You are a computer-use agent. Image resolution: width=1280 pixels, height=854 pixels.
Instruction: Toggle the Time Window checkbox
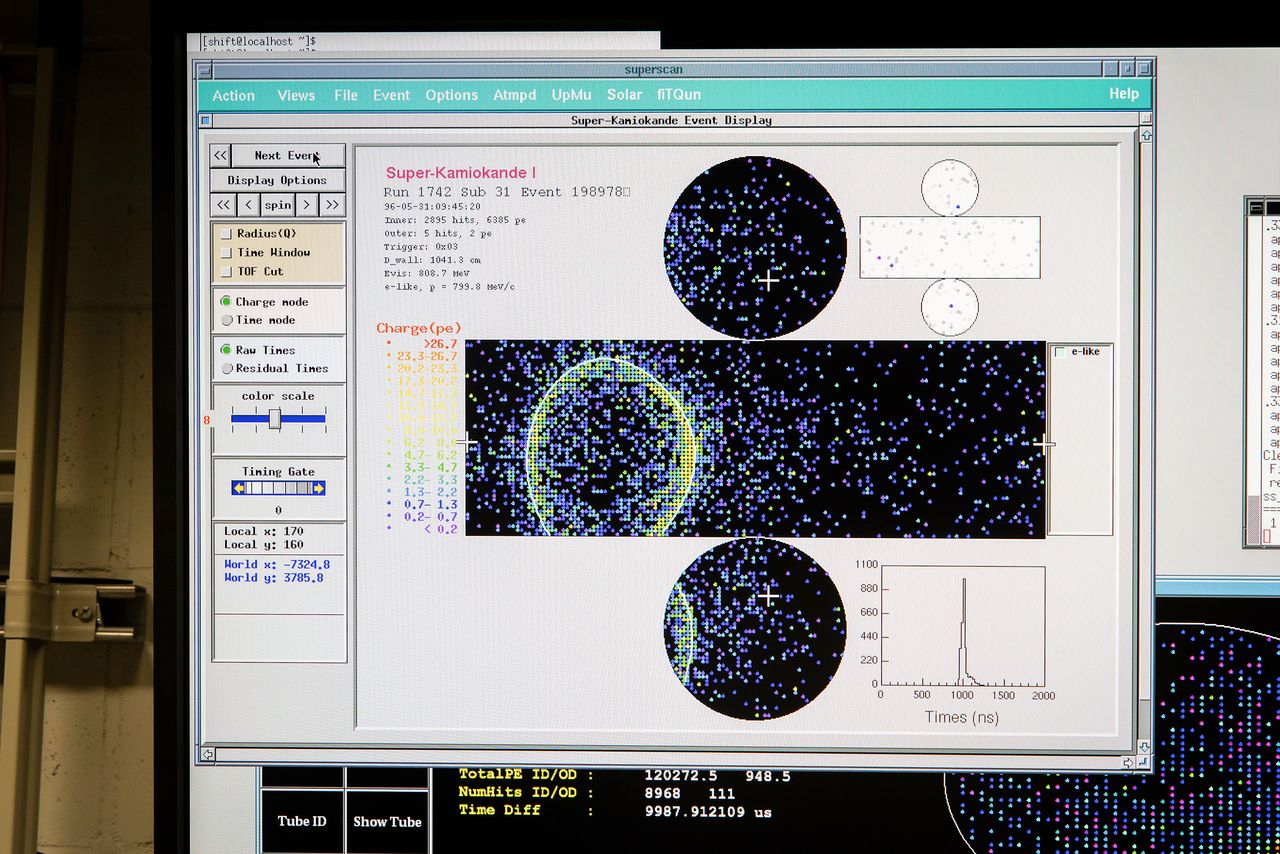(x=226, y=253)
